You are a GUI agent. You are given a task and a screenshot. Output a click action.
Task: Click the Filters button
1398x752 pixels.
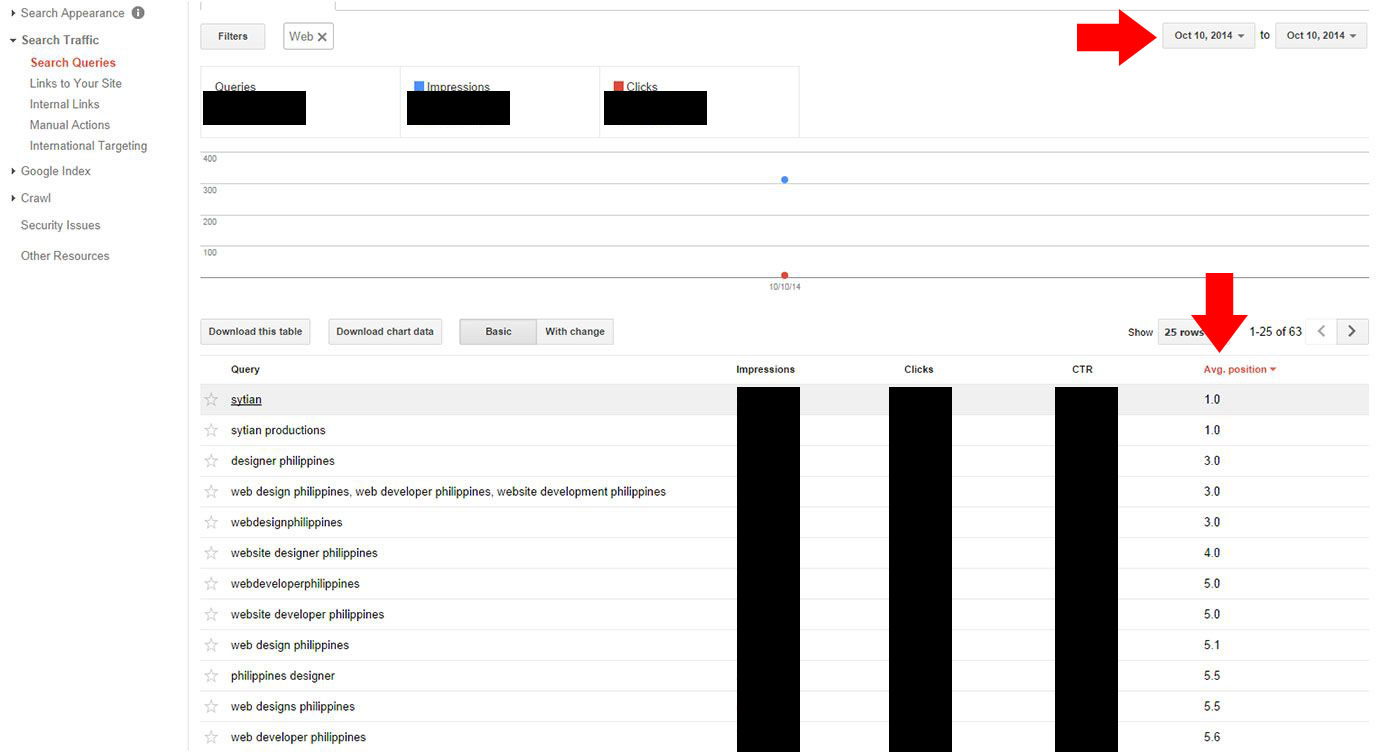[233, 37]
